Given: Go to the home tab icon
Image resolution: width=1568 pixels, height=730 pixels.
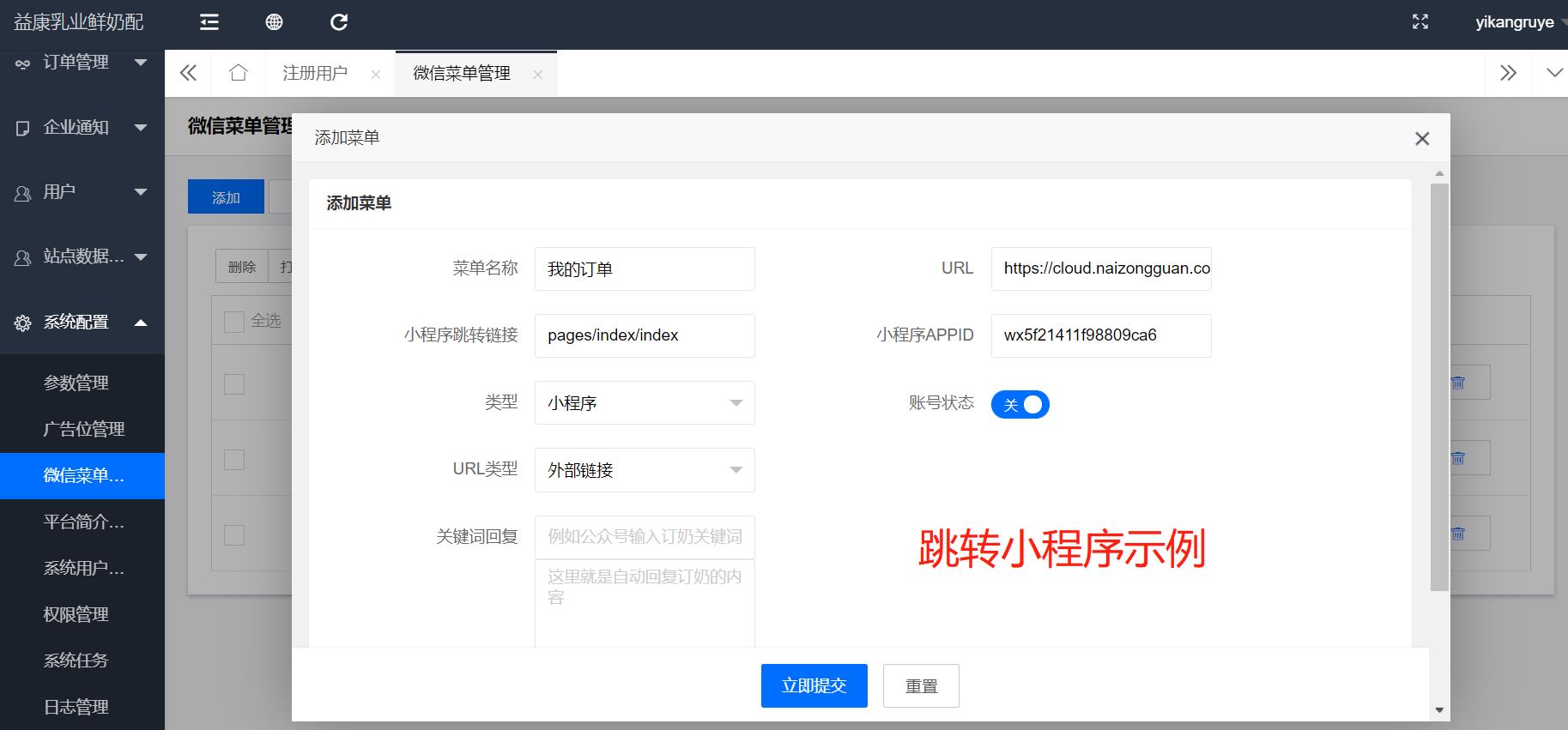Looking at the screenshot, I should click(239, 73).
